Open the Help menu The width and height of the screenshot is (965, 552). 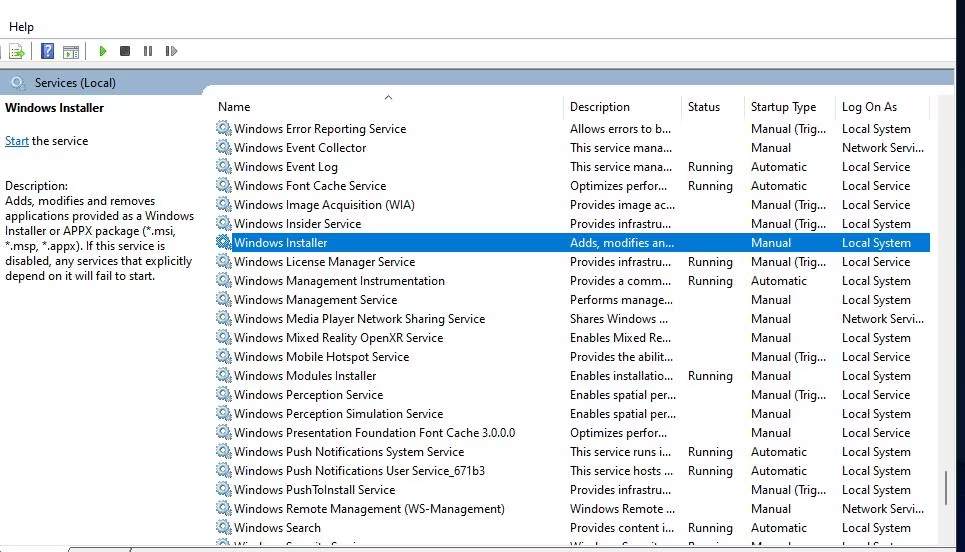[21, 27]
